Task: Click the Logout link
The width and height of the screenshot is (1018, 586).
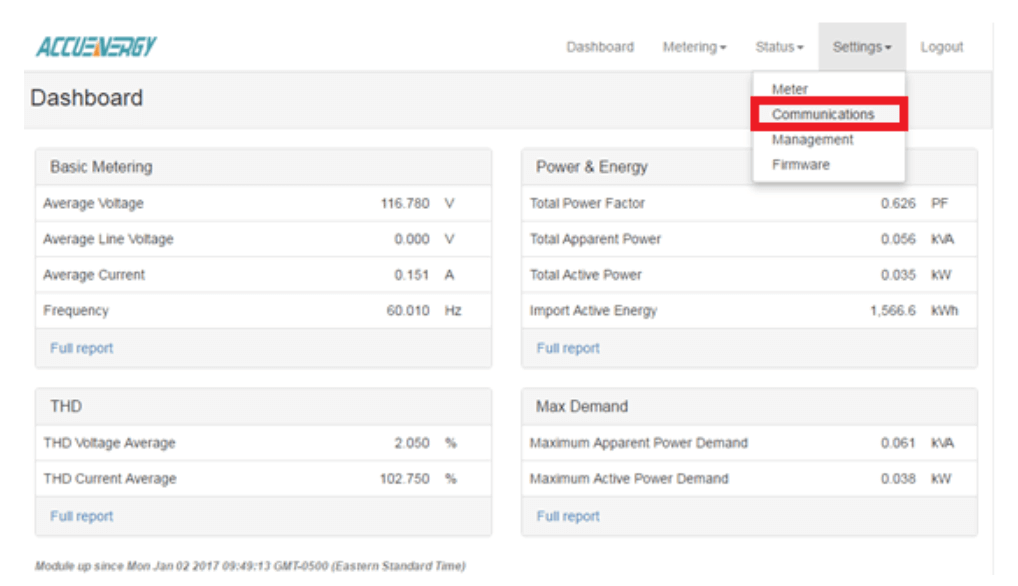Action: pos(941,47)
